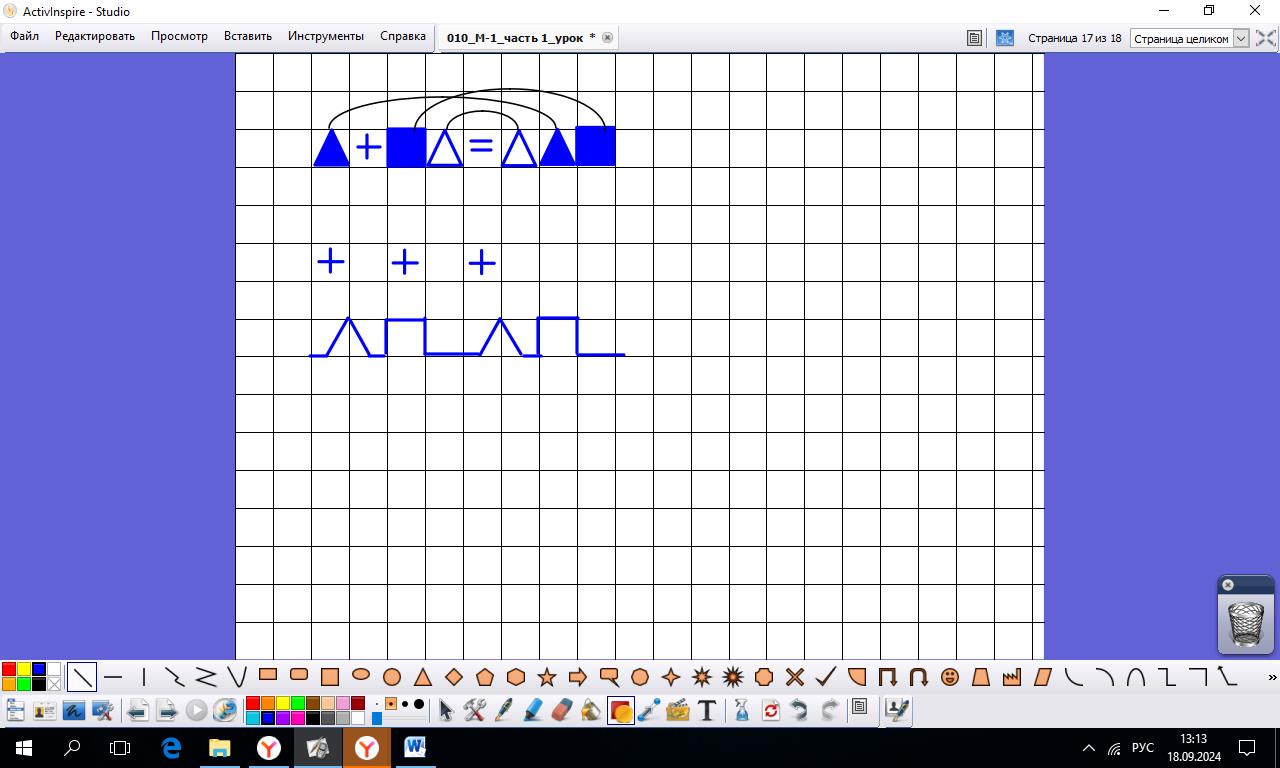Open the Word app in the taskbar
The width and height of the screenshot is (1280, 768).
tap(415, 747)
